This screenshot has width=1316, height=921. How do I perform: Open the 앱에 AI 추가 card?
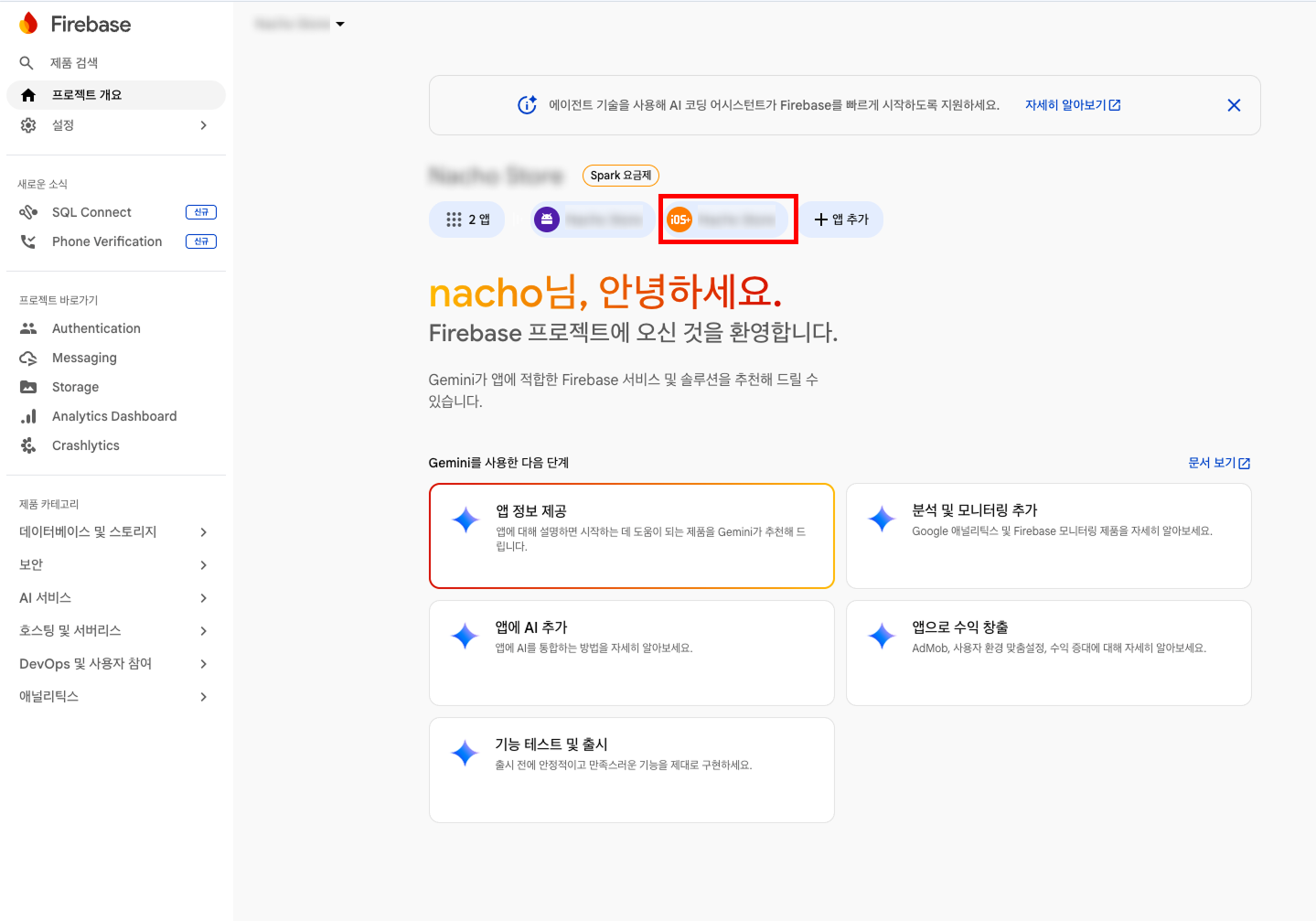[x=632, y=653]
